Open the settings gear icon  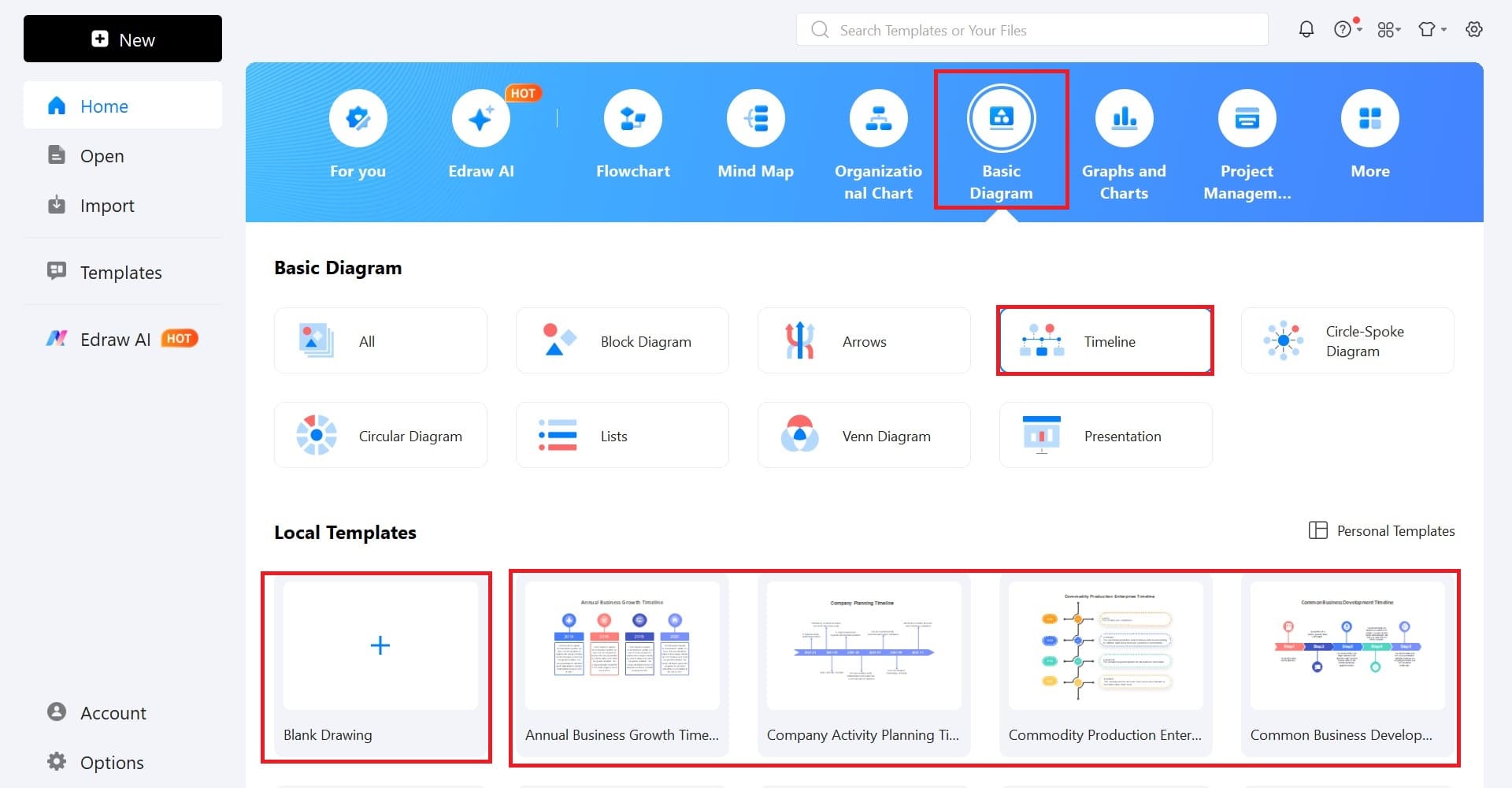pos(1474,30)
